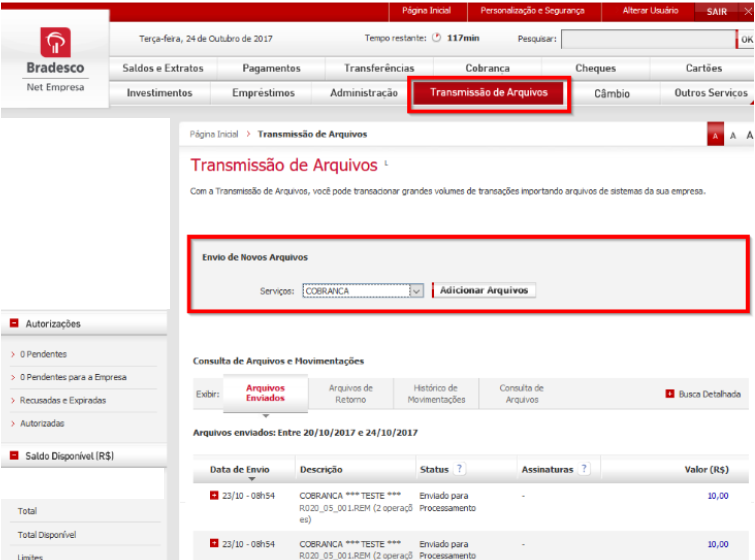The width and height of the screenshot is (755, 560).
Task: Collapse the Saldo Disponível (R$) section icon
Action: 14,455
